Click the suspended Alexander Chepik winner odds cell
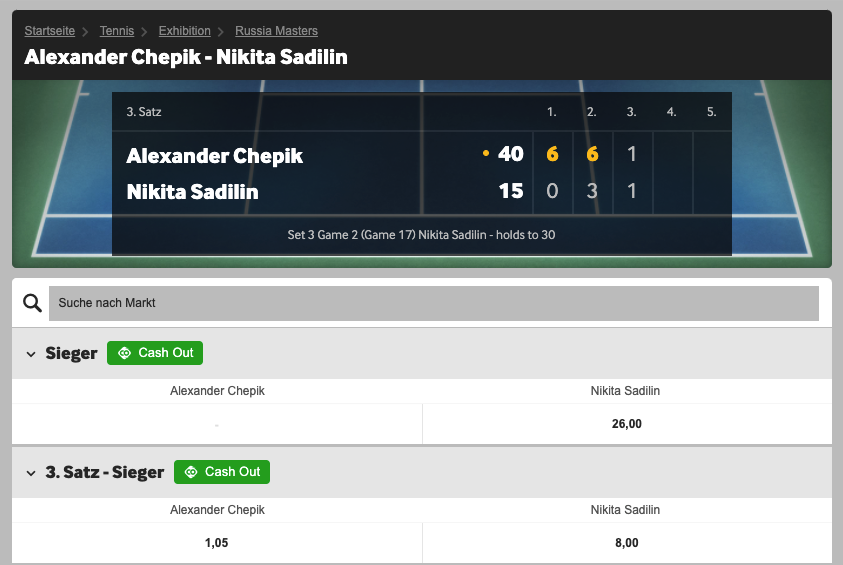 tap(217, 424)
